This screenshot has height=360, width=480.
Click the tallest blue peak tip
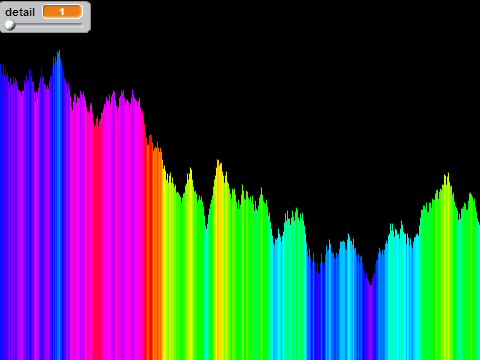(x=59, y=52)
